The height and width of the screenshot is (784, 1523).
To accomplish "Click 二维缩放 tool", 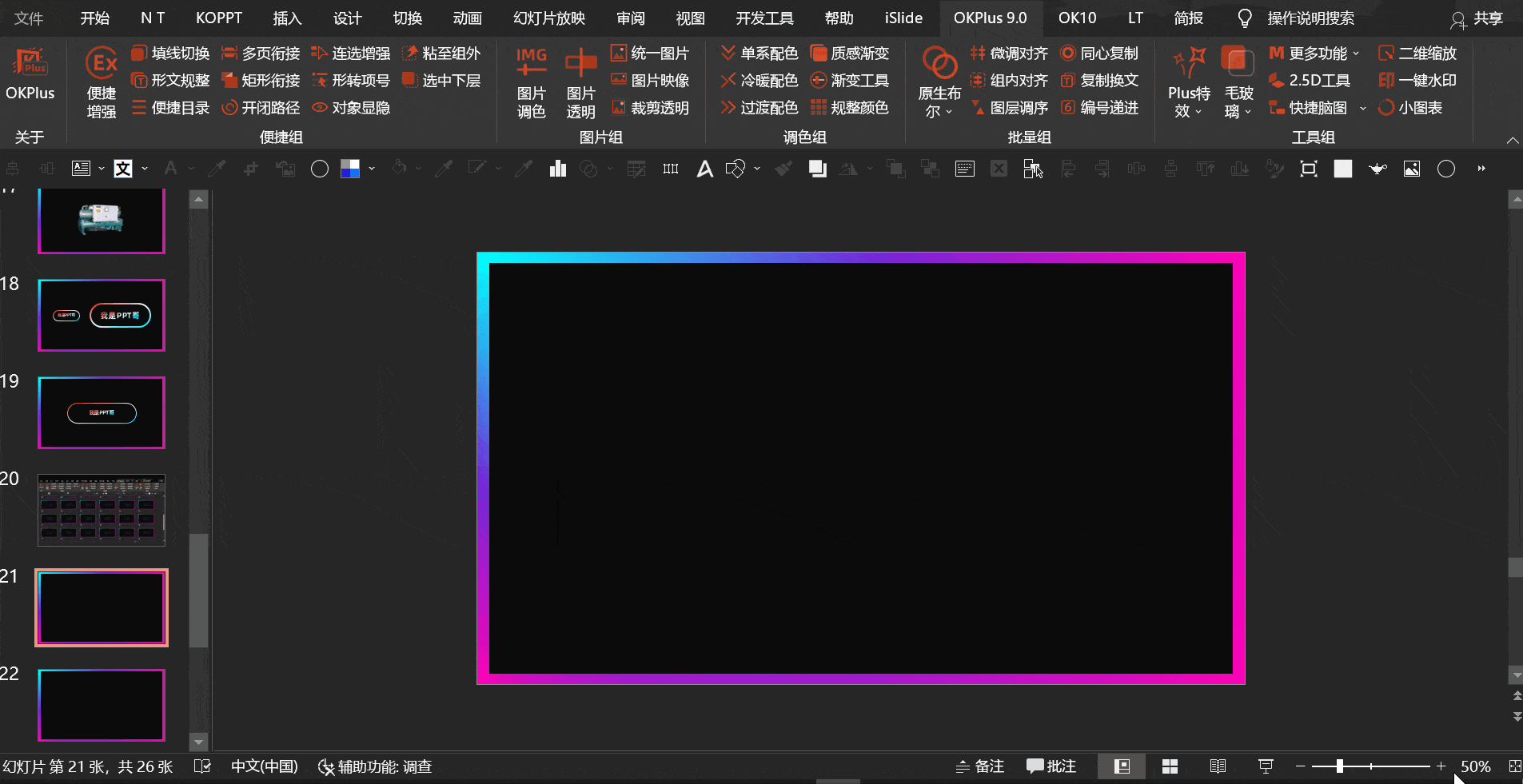I will pos(1417,54).
